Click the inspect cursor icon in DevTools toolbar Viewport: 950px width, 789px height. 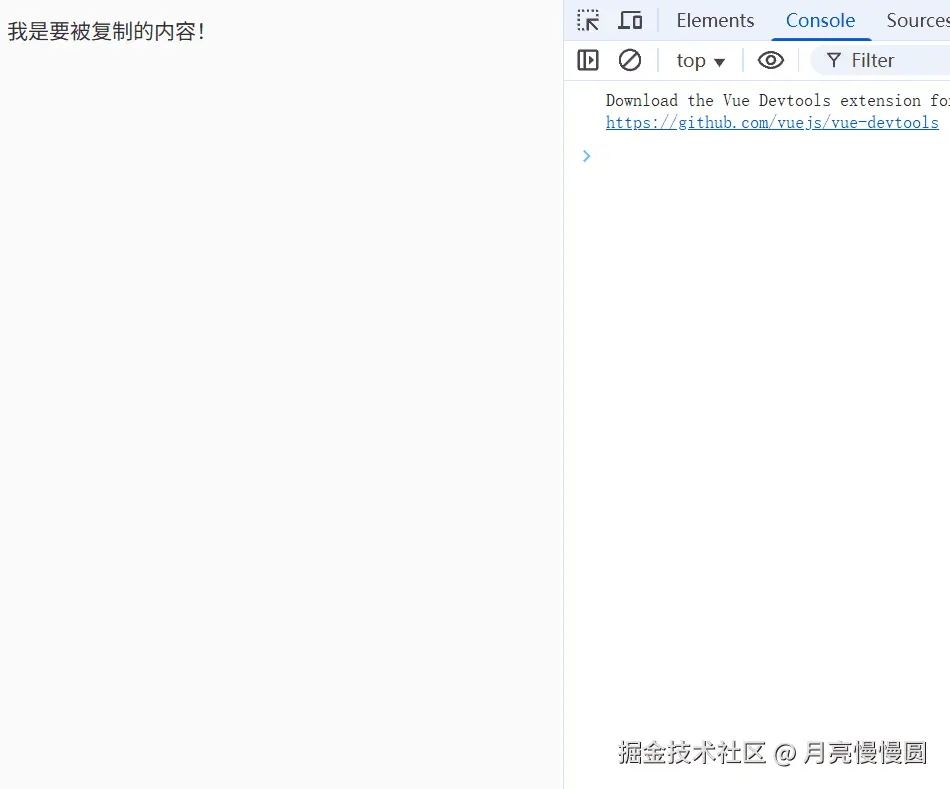[588, 19]
